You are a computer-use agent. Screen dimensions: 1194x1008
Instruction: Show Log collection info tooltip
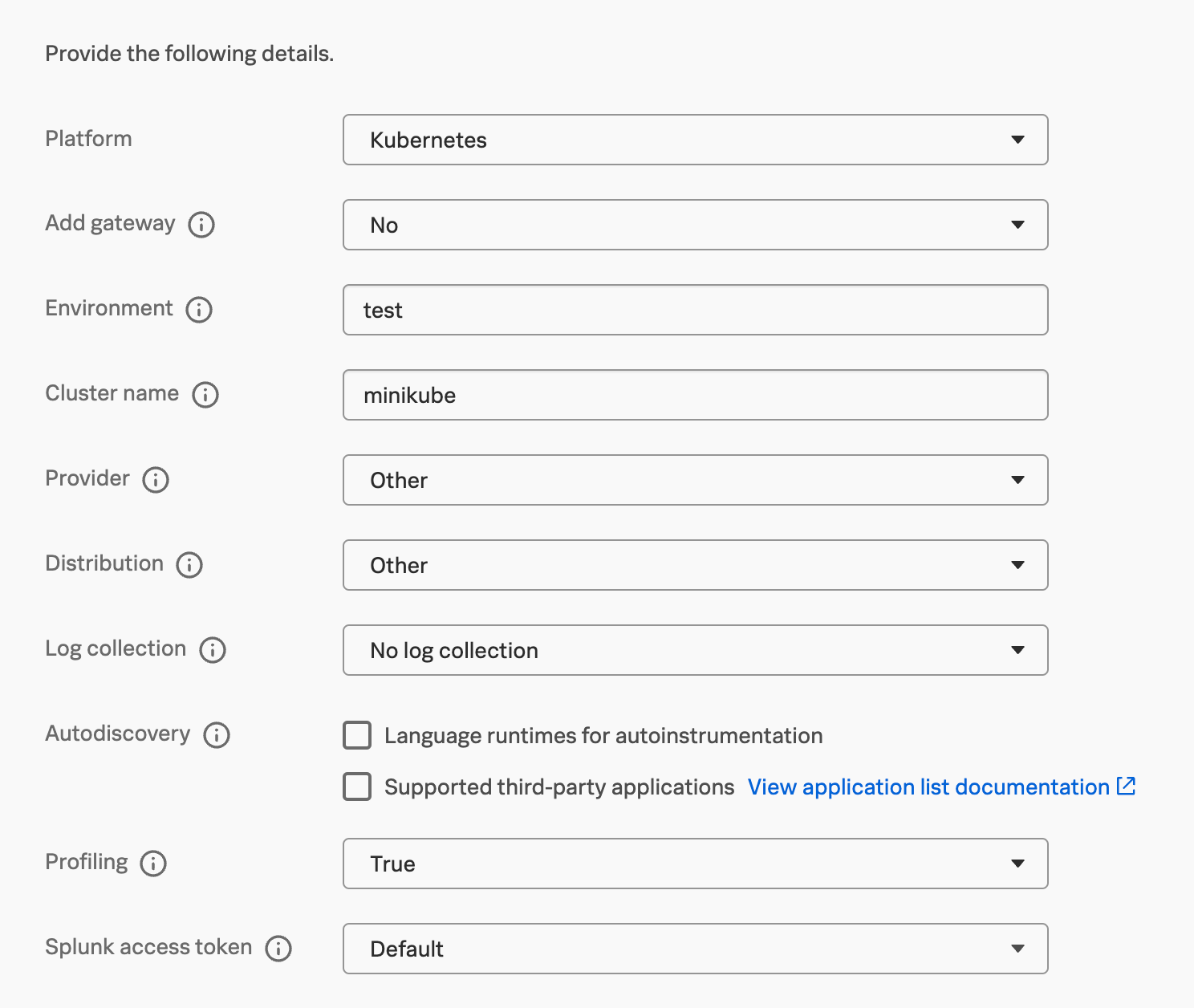(213, 649)
